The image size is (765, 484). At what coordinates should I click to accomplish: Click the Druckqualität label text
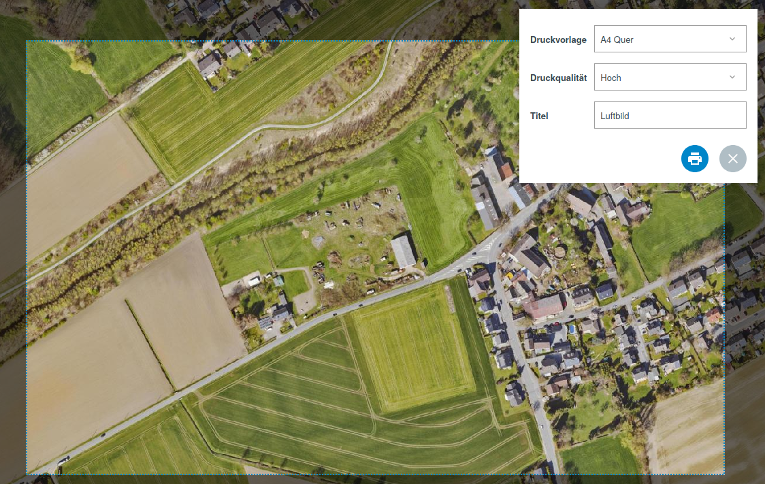558,77
